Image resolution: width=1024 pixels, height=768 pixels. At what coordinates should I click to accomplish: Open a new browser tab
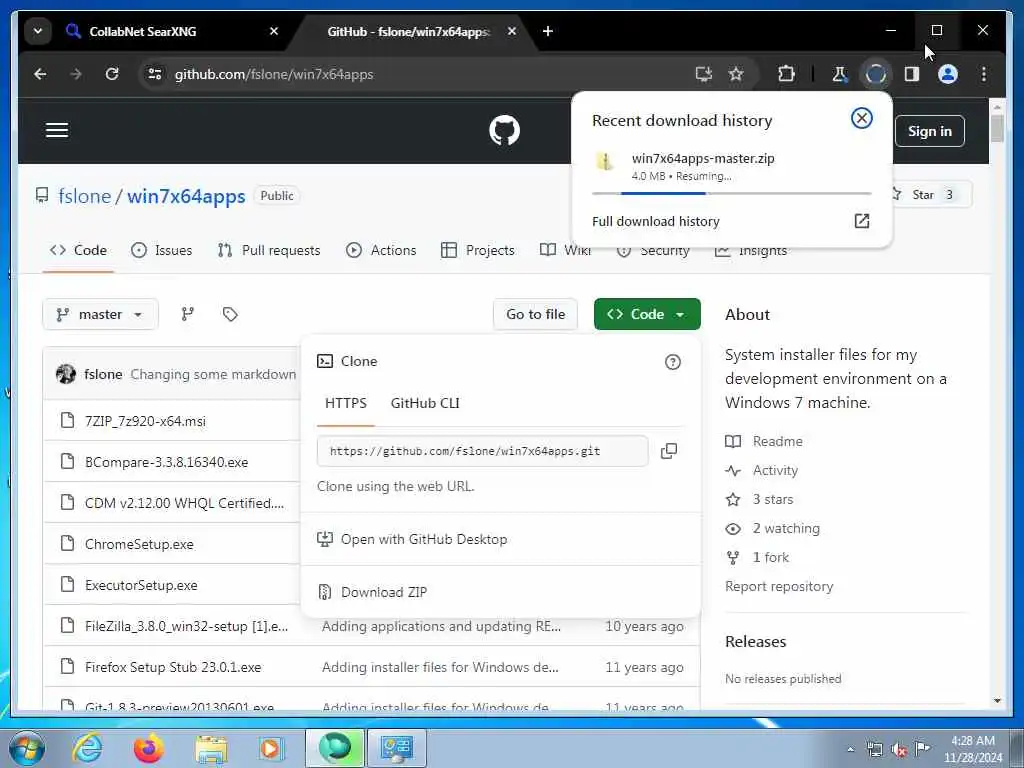[548, 31]
